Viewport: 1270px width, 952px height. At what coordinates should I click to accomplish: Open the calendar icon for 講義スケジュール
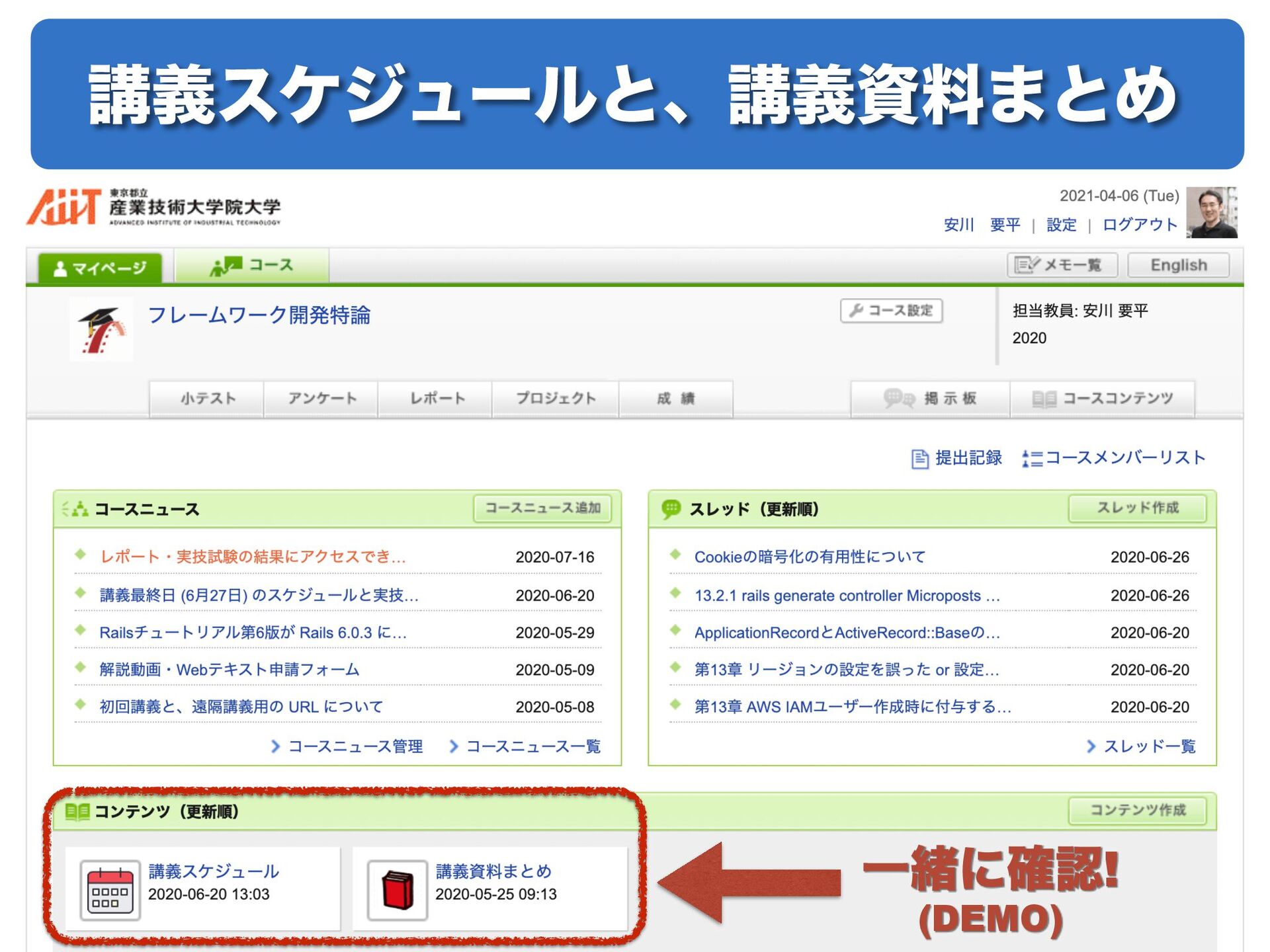click(110, 890)
